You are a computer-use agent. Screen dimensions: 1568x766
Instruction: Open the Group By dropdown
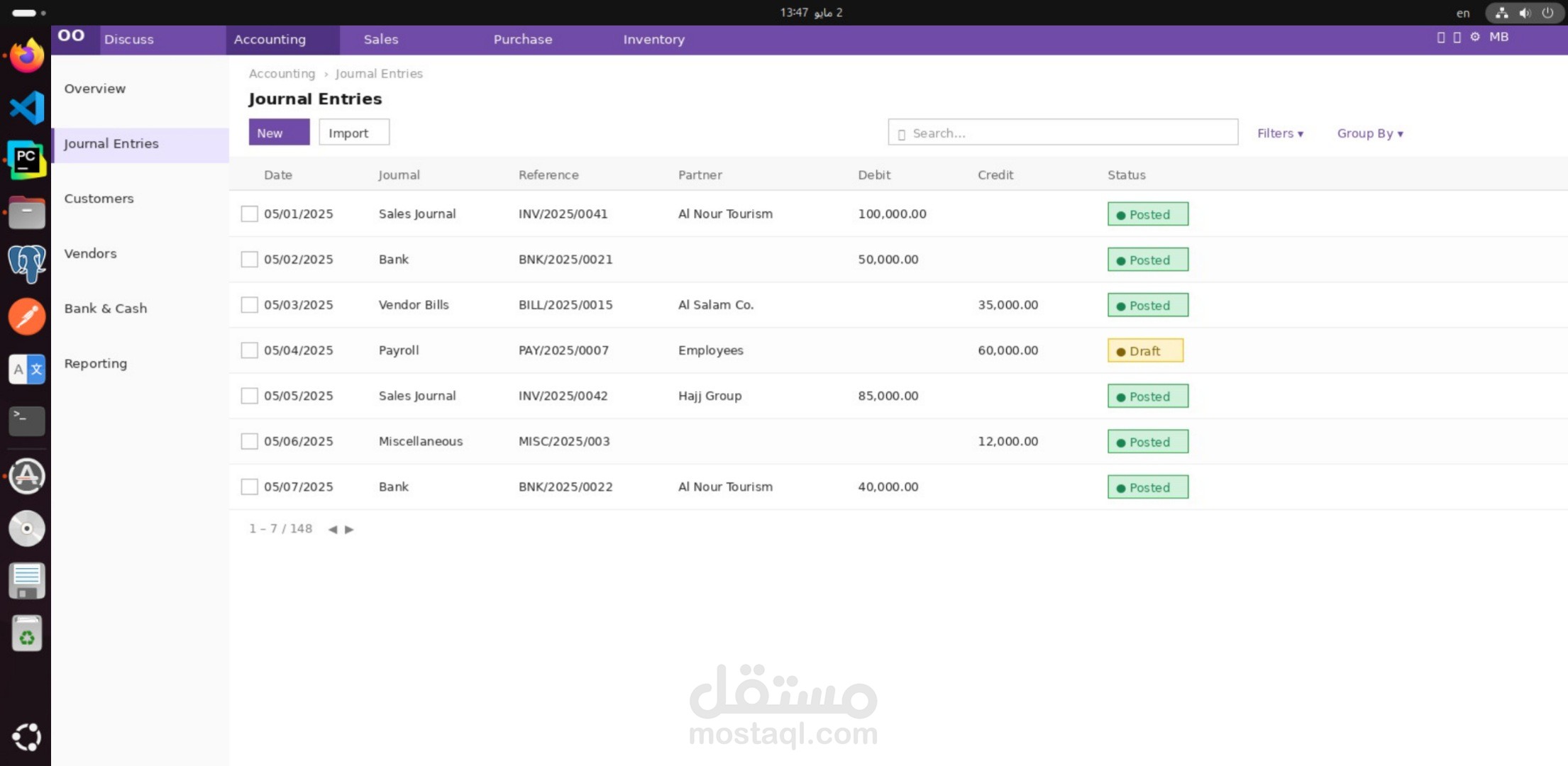[1370, 133]
